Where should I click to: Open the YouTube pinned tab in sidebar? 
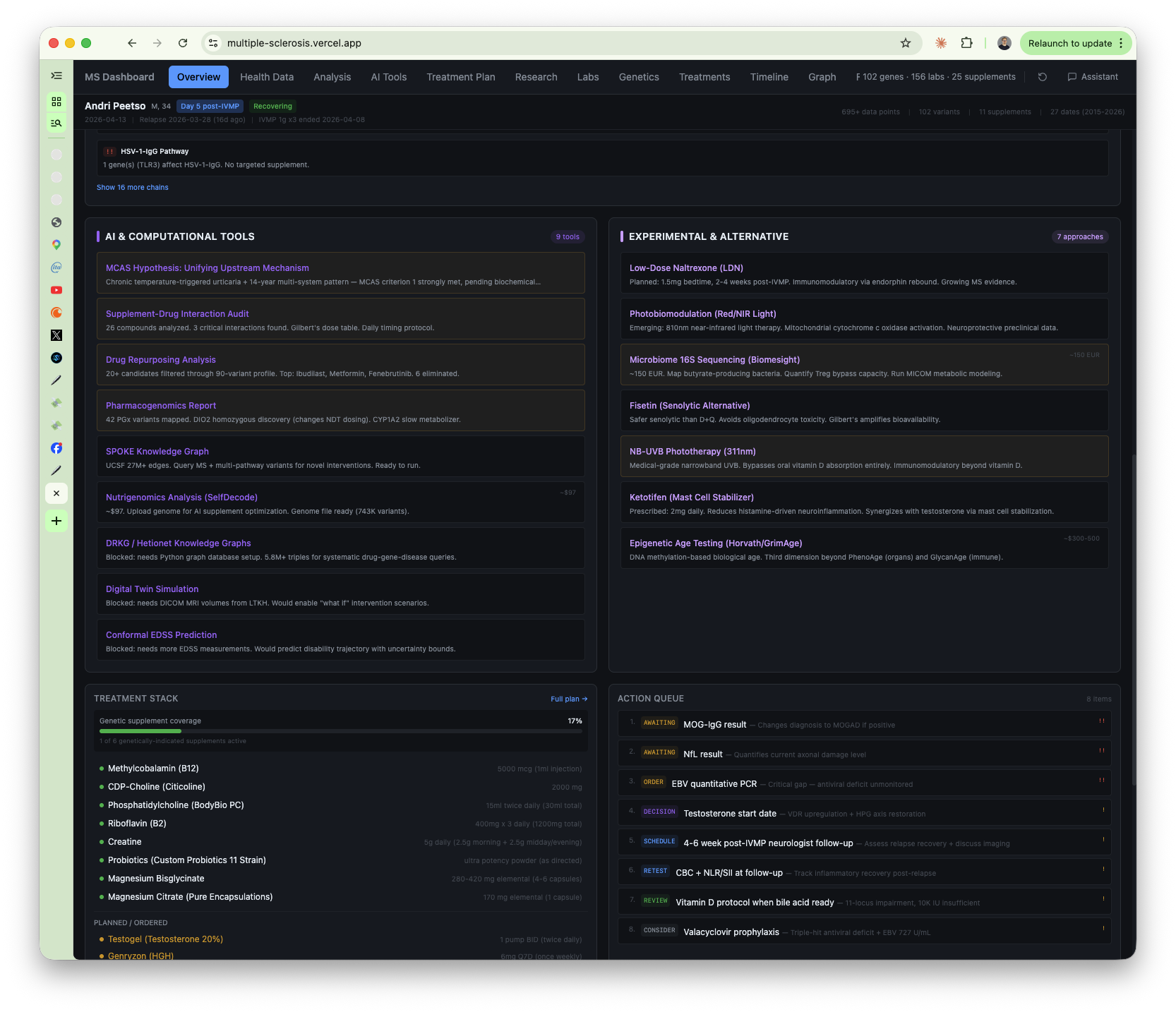pyautogui.click(x=56, y=290)
